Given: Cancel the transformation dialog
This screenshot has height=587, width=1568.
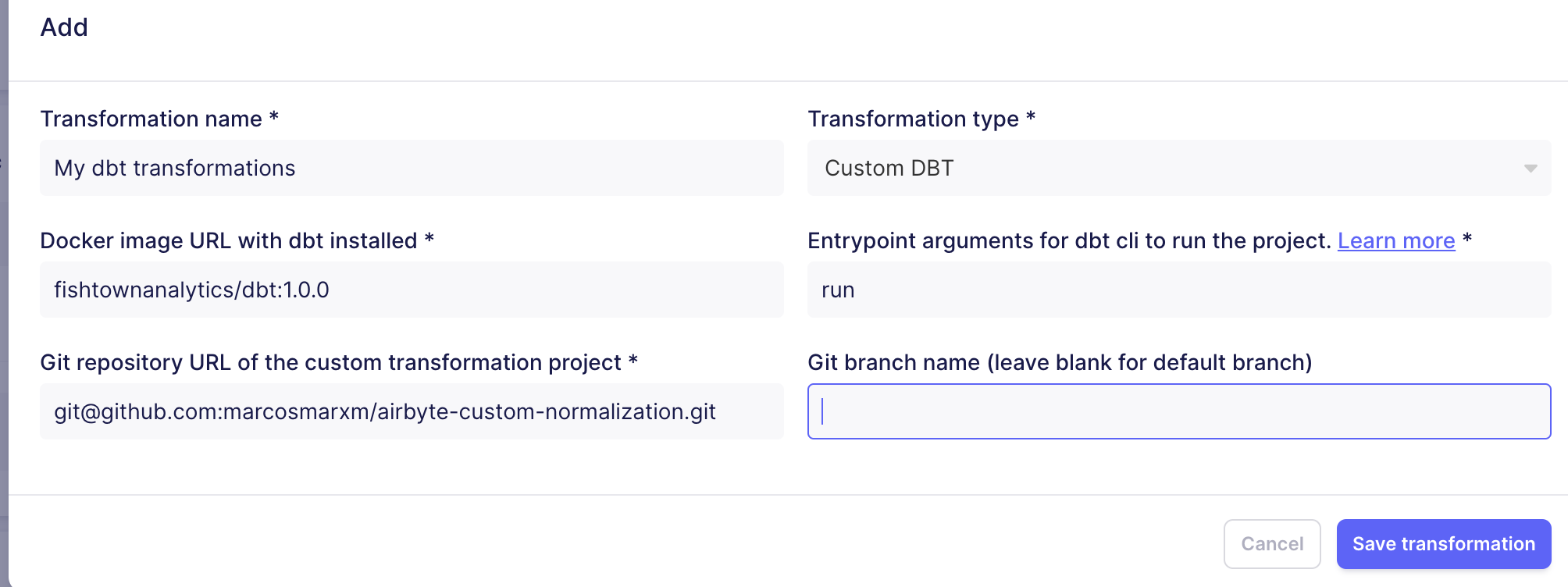Looking at the screenshot, I should tap(1272, 543).
